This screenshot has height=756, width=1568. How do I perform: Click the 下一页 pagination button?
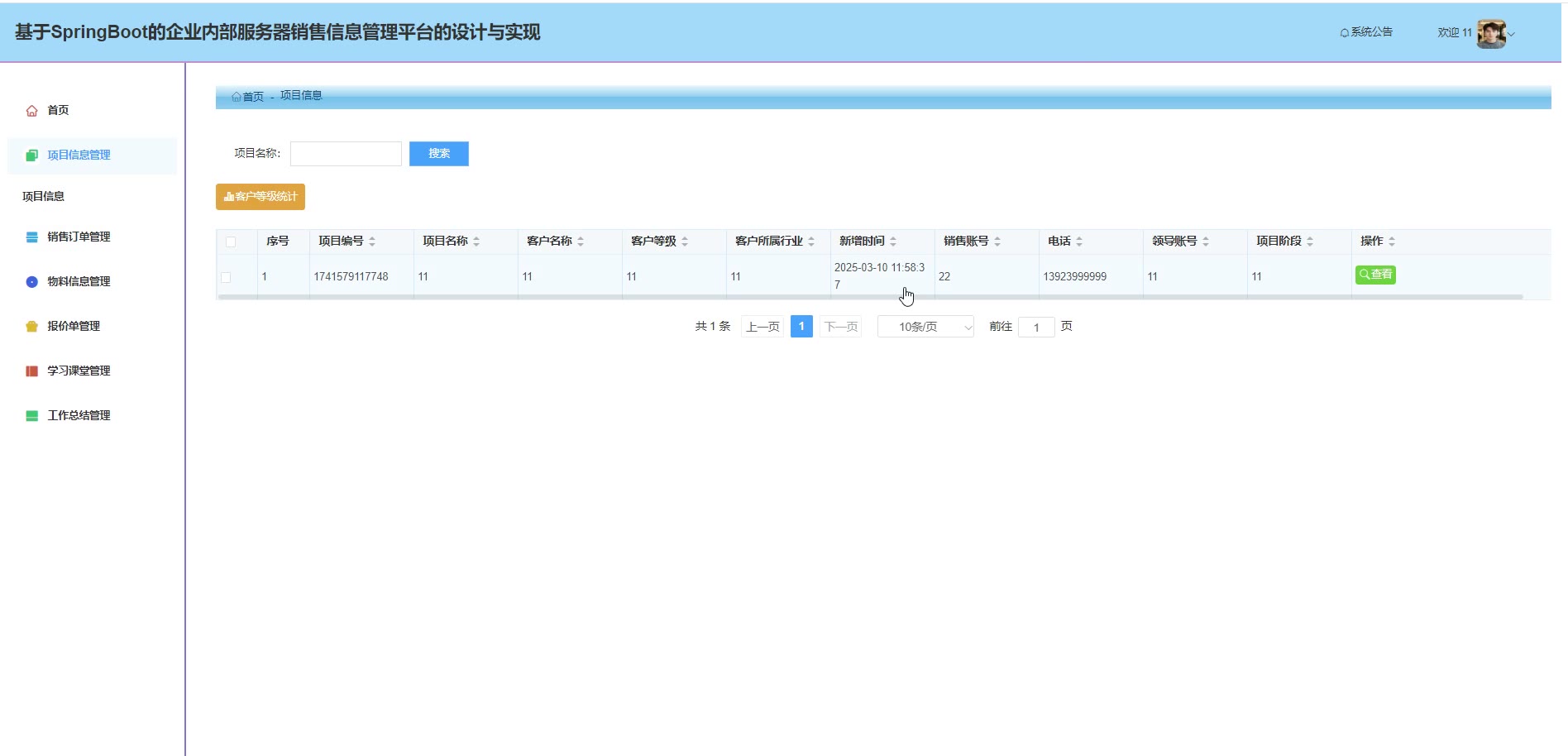click(x=841, y=327)
